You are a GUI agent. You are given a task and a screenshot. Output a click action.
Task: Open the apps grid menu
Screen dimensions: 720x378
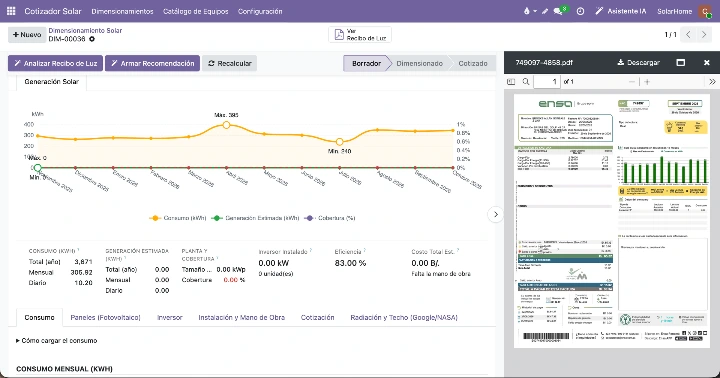coord(11,11)
